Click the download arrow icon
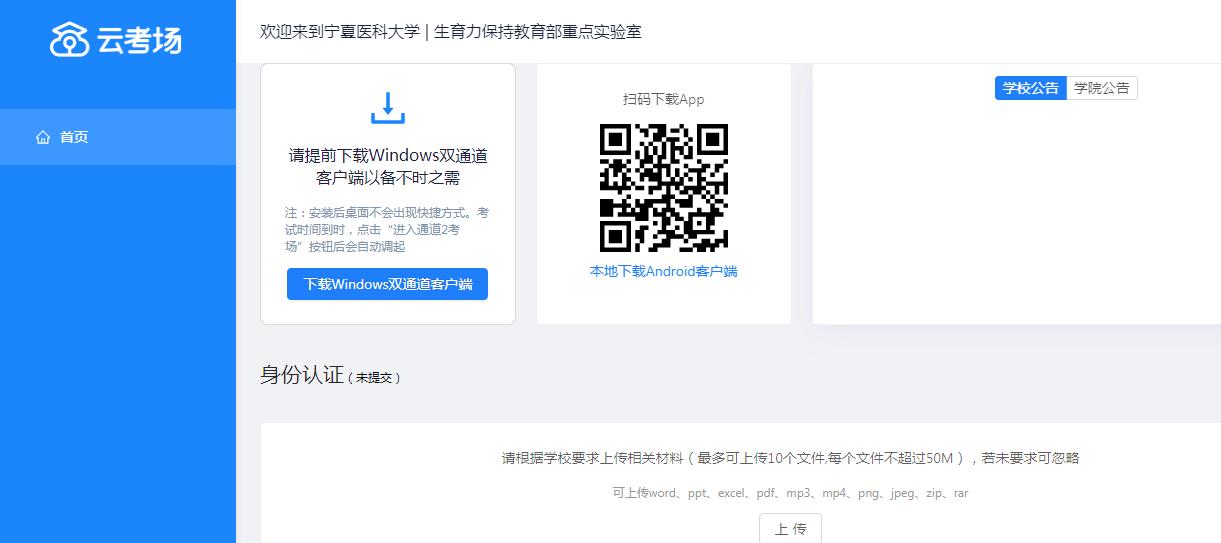Image resolution: width=1221 pixels, height=543 pixels. [x=388, y=108]
